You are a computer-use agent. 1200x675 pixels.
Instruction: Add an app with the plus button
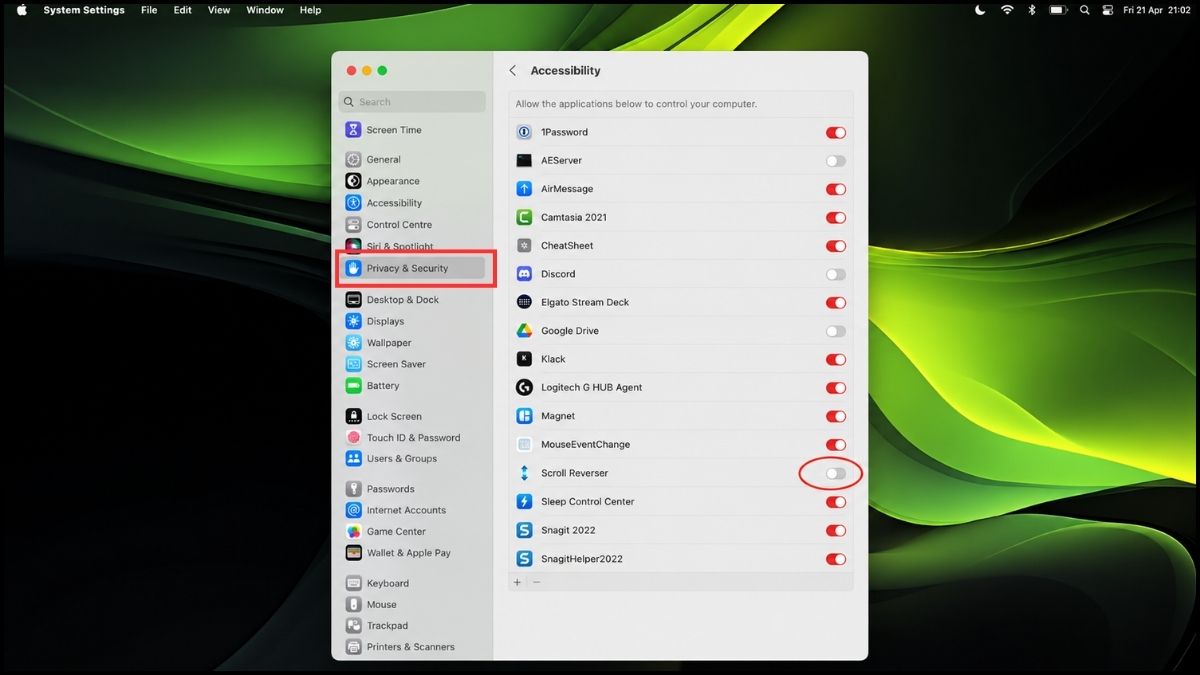(x=518, y=582)
